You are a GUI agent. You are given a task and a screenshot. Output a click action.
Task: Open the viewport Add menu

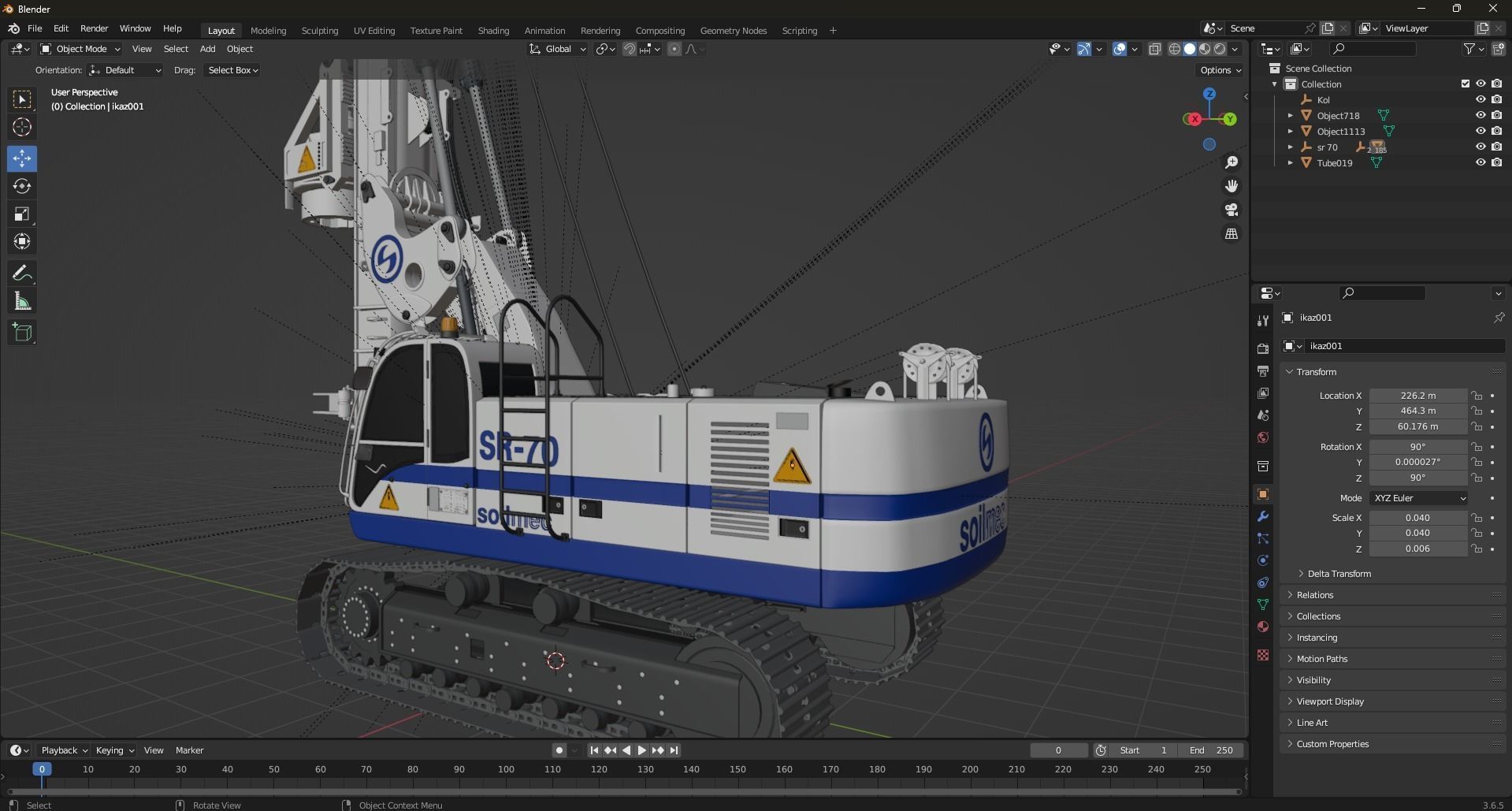[207, 49]
